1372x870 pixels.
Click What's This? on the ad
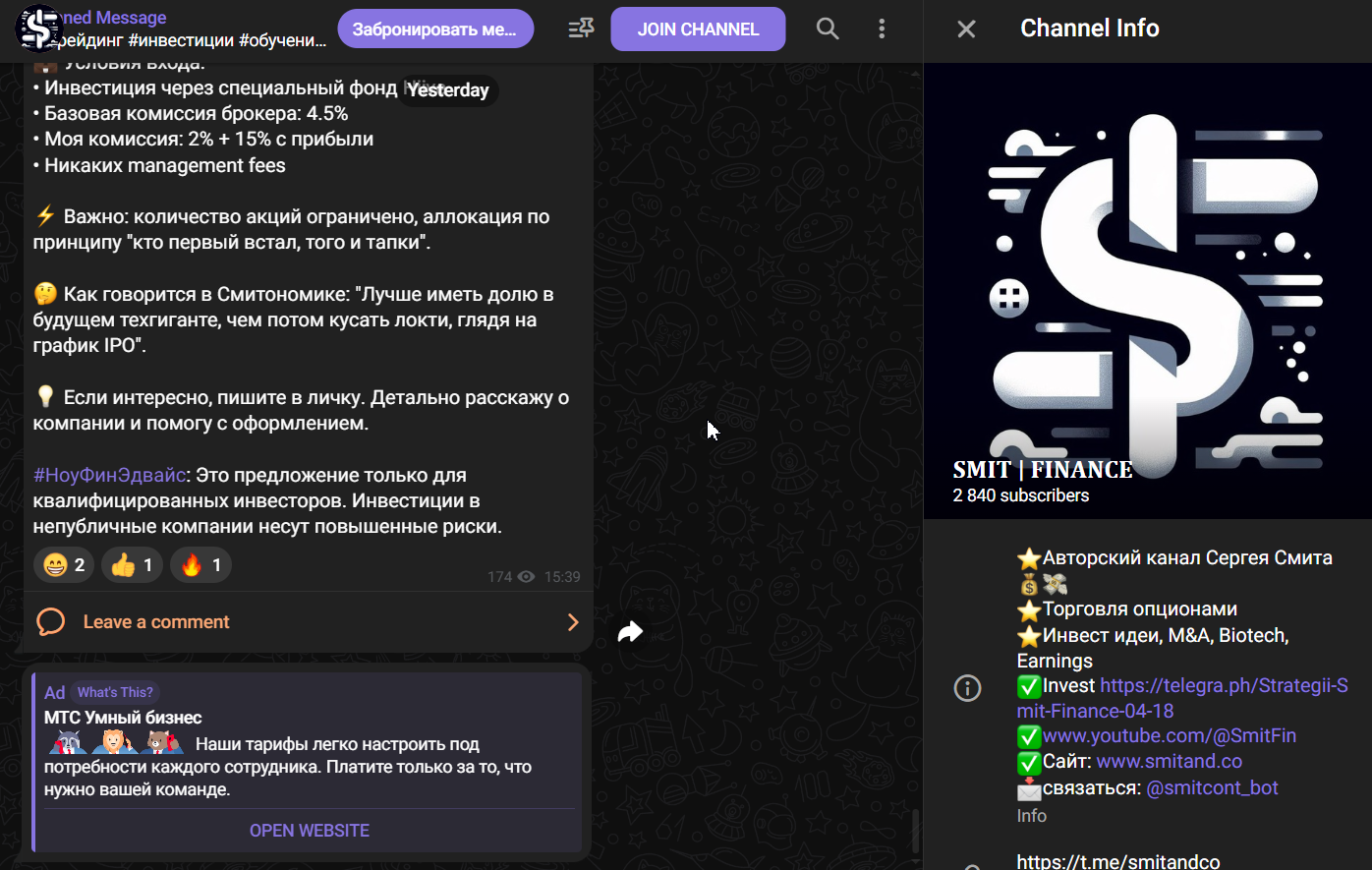(x=115, y=692)
